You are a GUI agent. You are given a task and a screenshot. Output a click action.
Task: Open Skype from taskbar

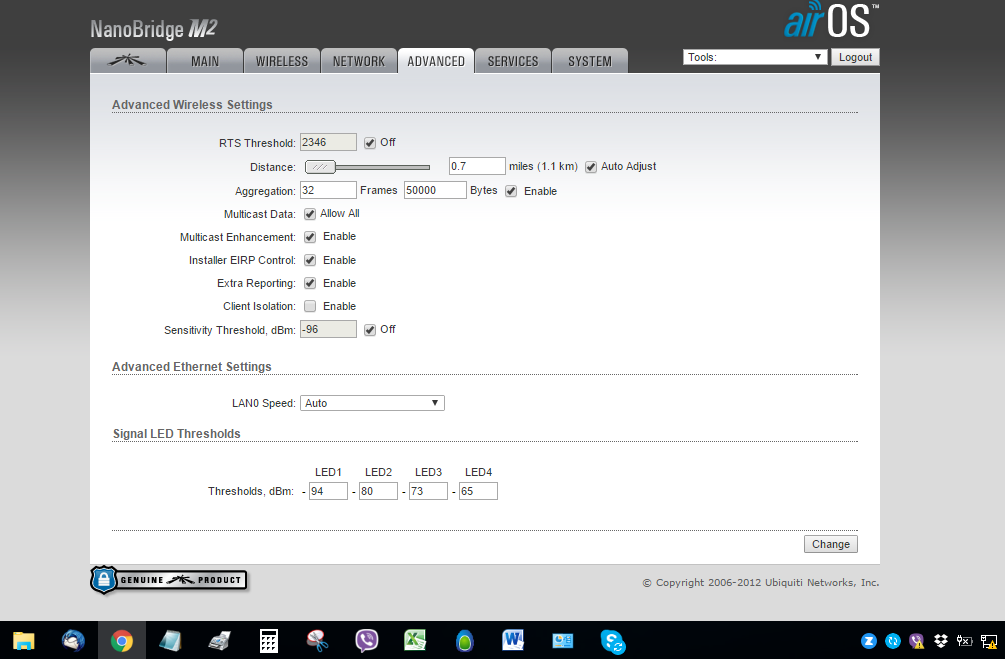[x=612, y=640]
